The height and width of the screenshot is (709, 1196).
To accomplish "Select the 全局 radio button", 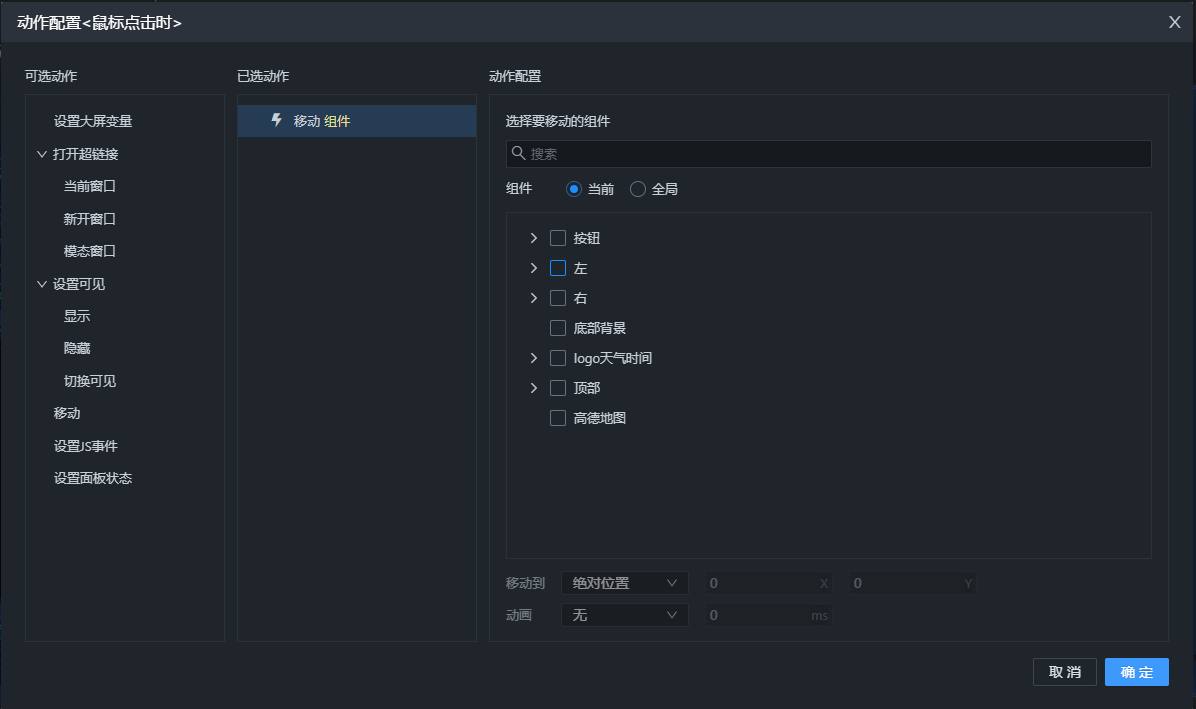I will pos(638,189).
